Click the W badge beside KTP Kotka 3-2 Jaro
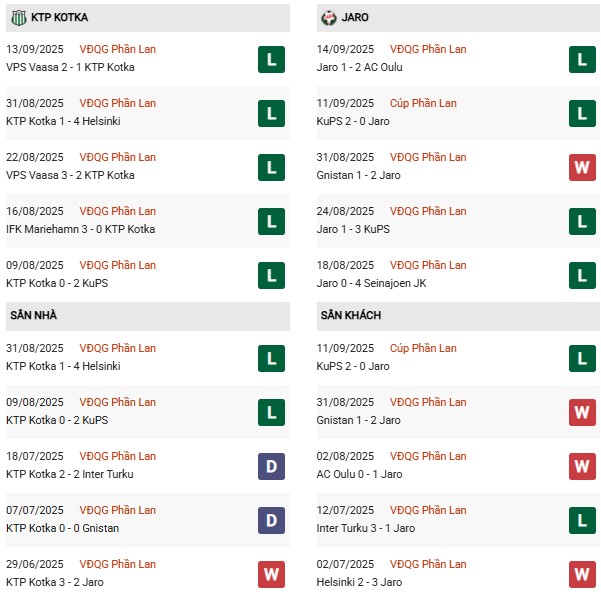Screen dimensions: 601x594 point(271,574)
